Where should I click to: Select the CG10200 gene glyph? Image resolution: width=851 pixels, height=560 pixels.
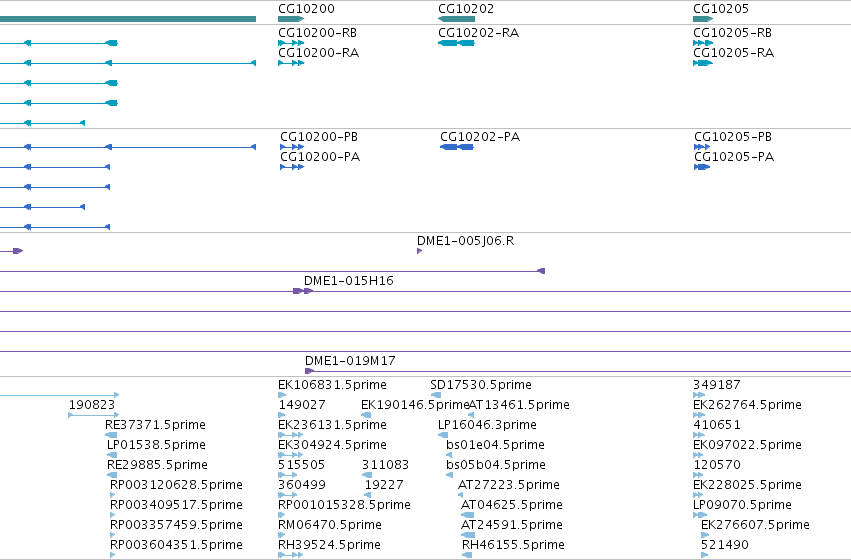(291, 19)
